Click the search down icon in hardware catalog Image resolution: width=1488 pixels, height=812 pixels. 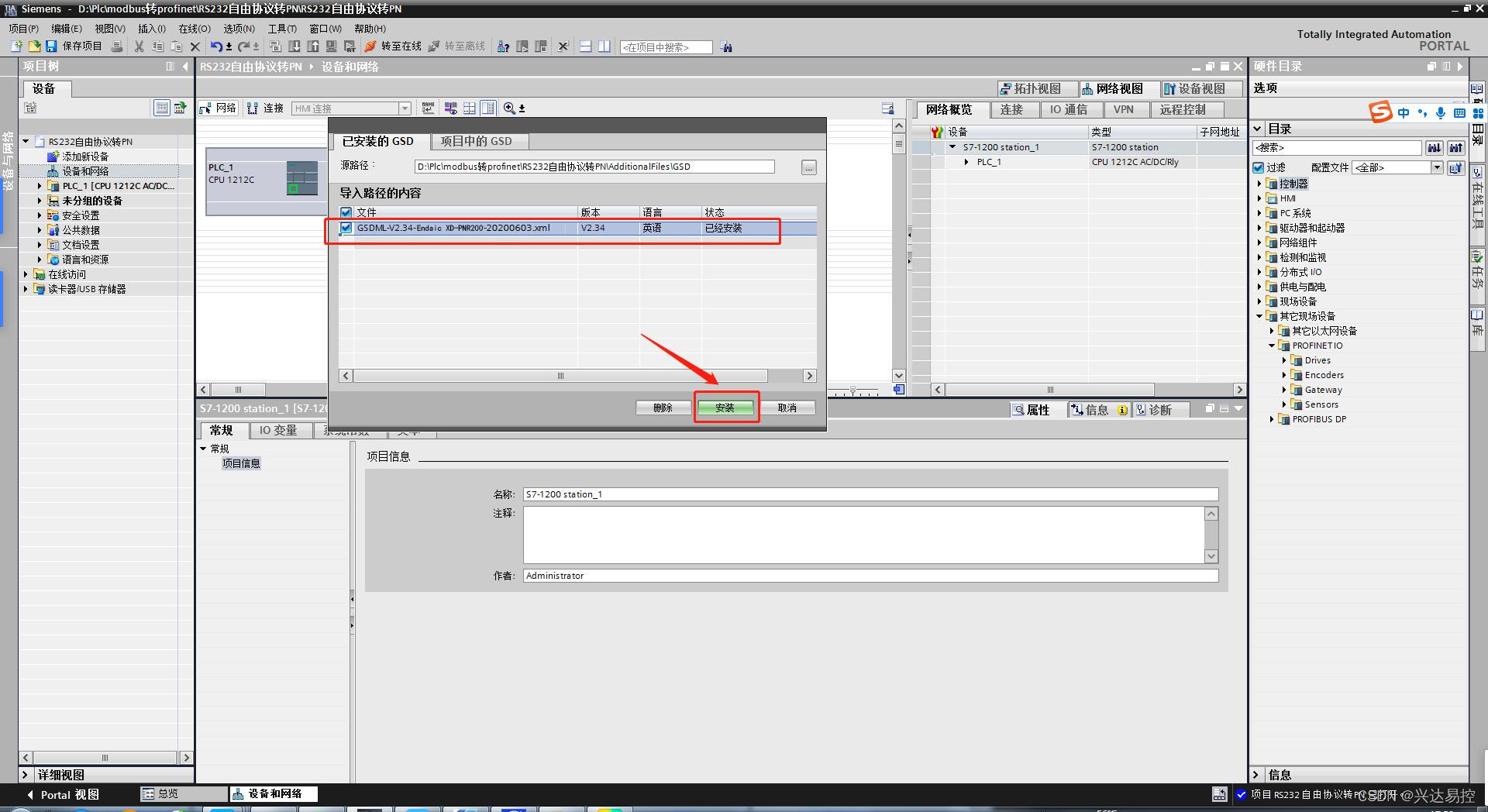tap(1434, 147)
